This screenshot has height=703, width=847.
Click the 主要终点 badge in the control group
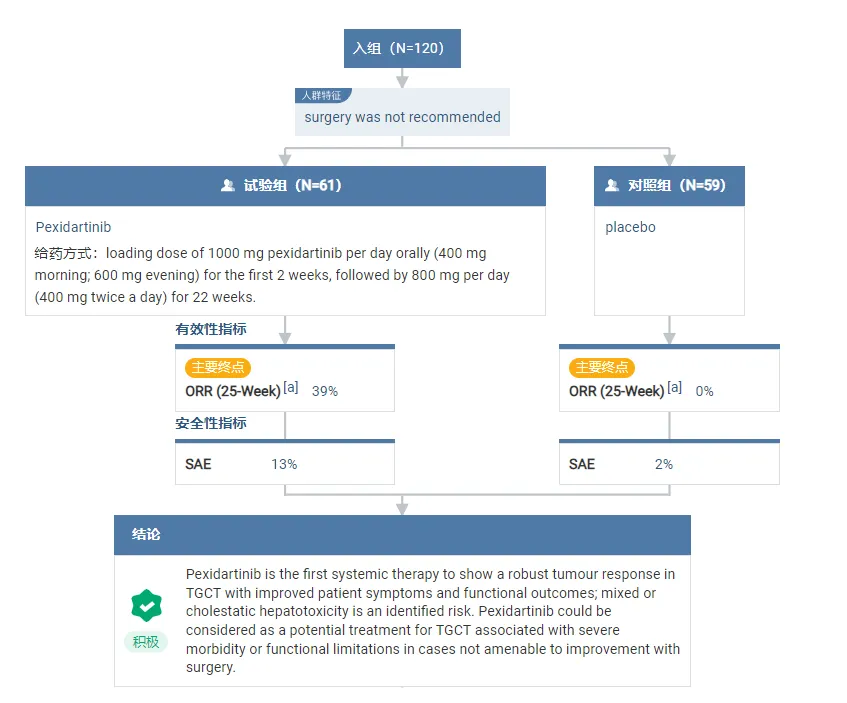click(x=602, y=367)
